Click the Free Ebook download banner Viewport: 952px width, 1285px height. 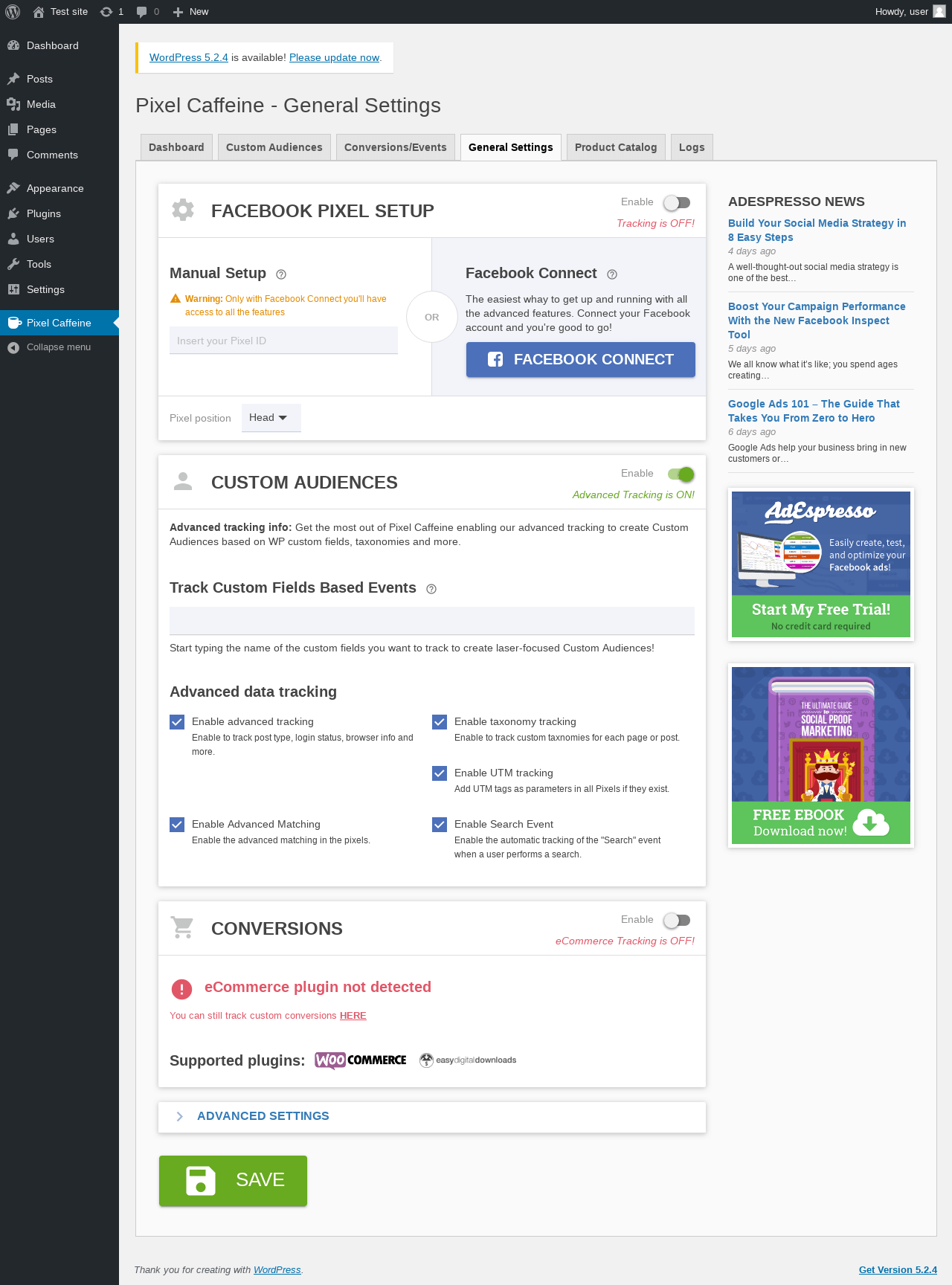[821, 756]
